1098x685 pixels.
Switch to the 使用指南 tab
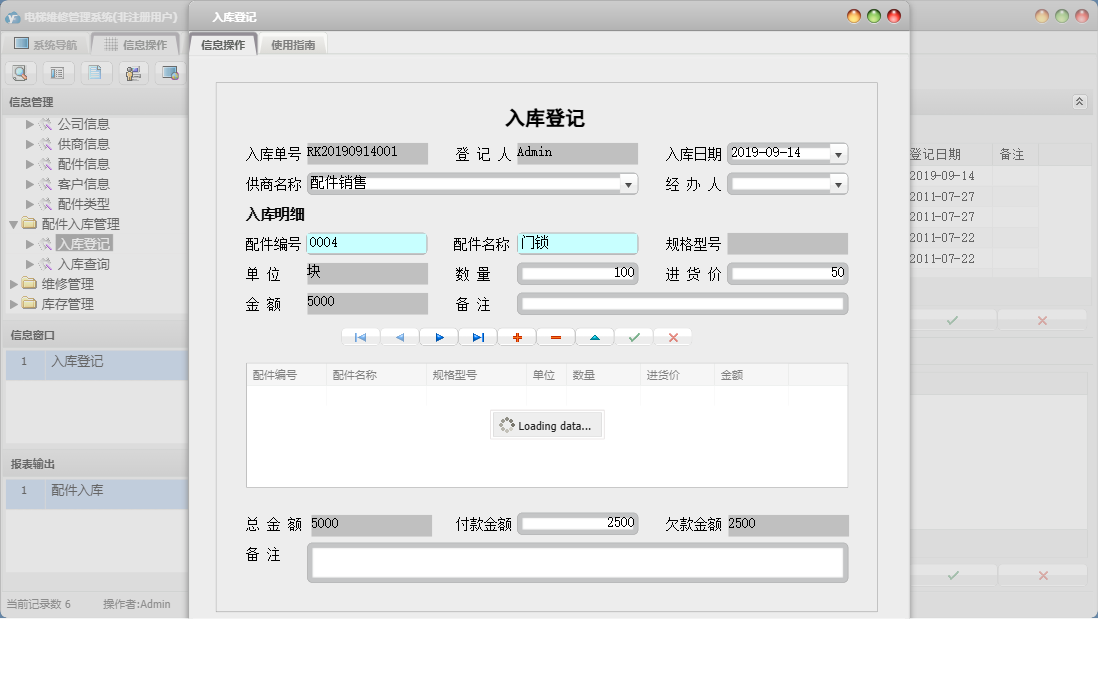click(x=291, y=44)
